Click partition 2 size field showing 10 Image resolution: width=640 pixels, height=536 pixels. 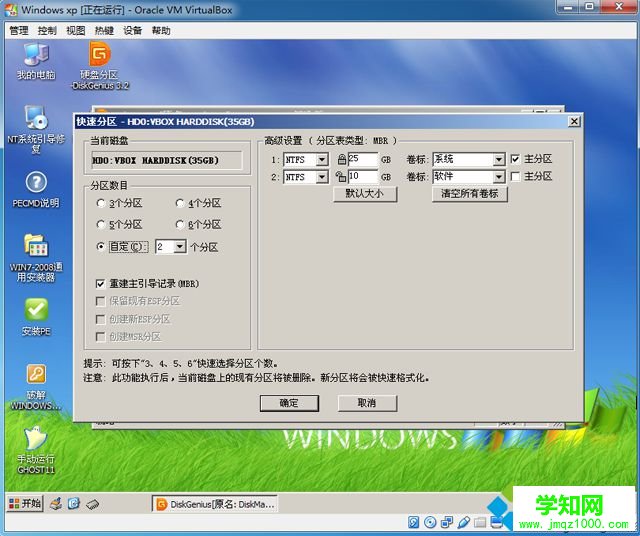tap(362, 177)
